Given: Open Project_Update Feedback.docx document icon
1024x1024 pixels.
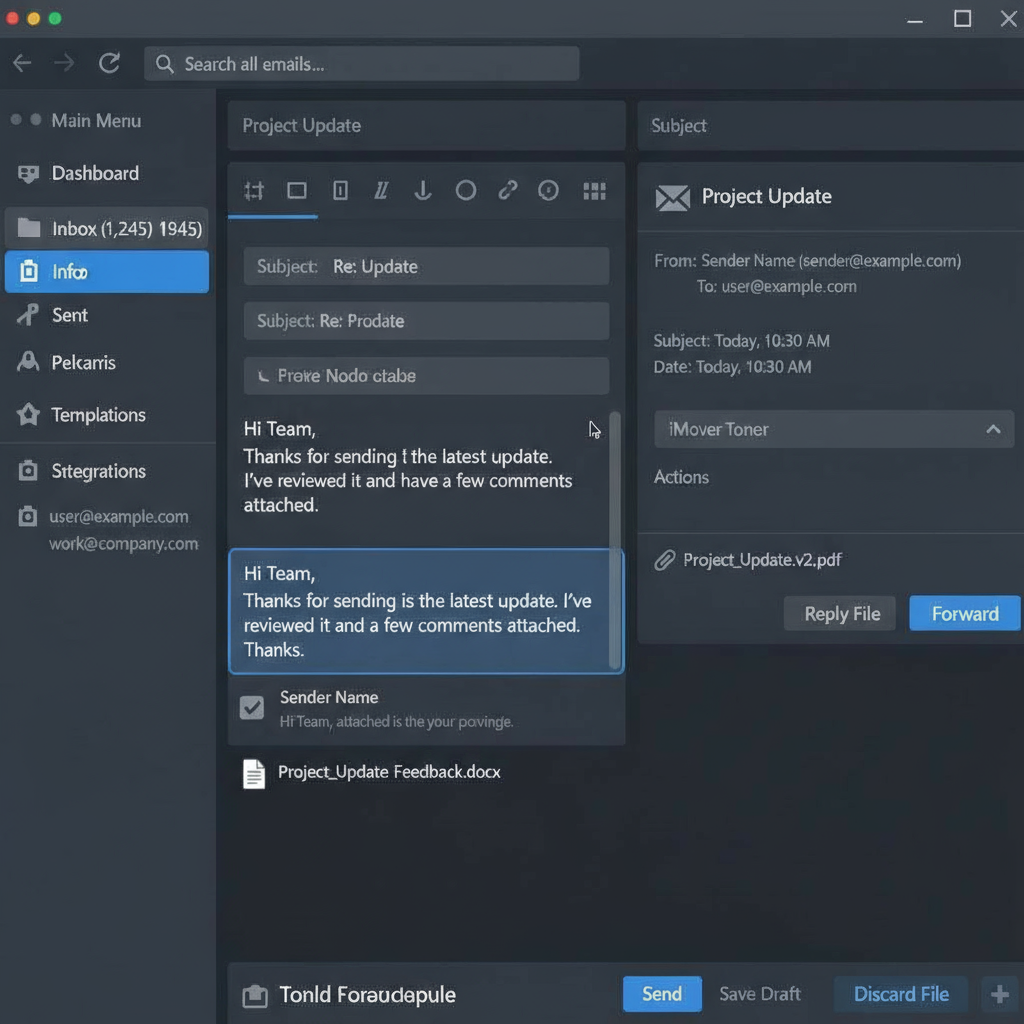Looking at the screenshot, I should click(x=254, y=773).
